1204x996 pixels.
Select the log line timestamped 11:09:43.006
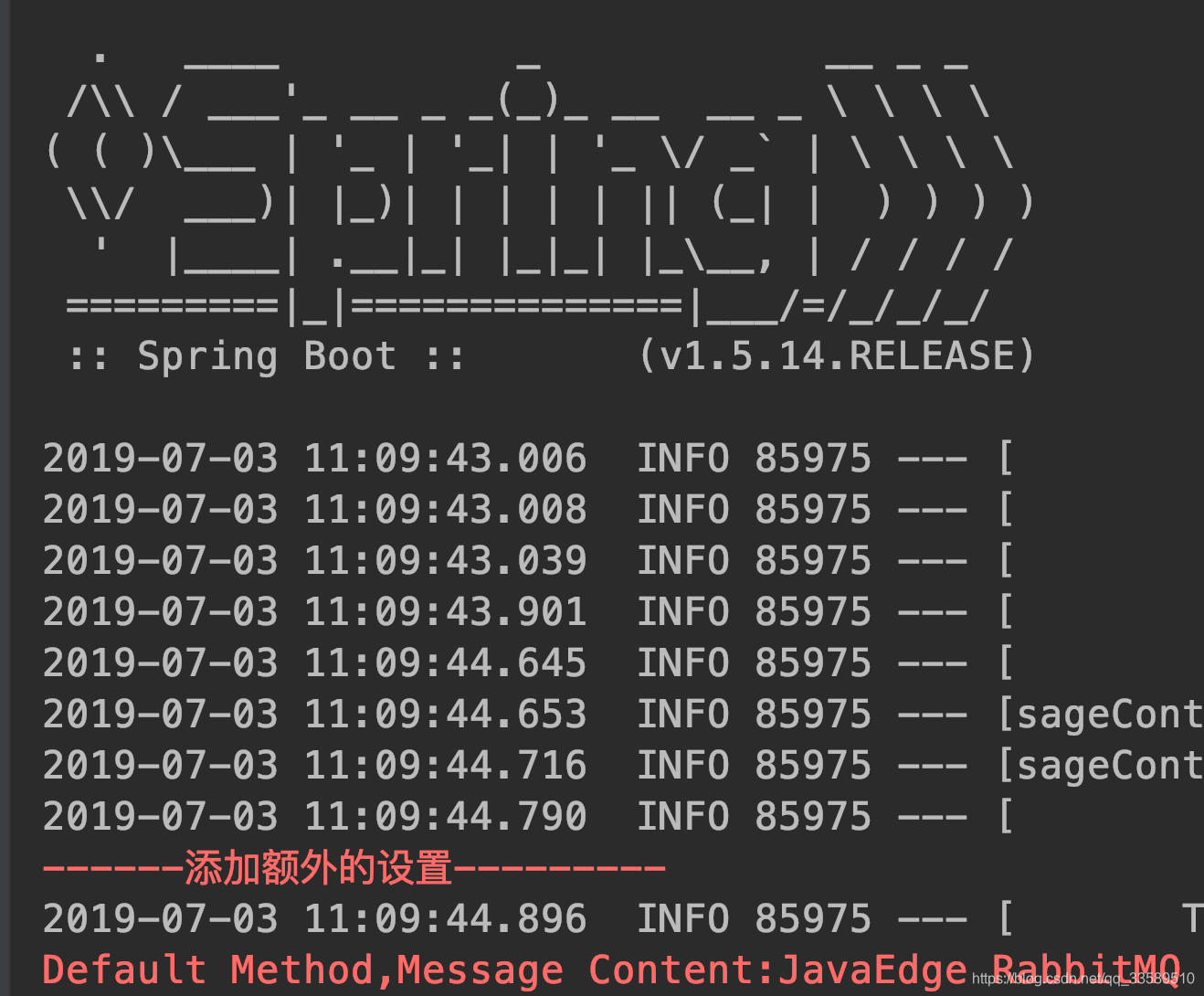tap(528, 459)
